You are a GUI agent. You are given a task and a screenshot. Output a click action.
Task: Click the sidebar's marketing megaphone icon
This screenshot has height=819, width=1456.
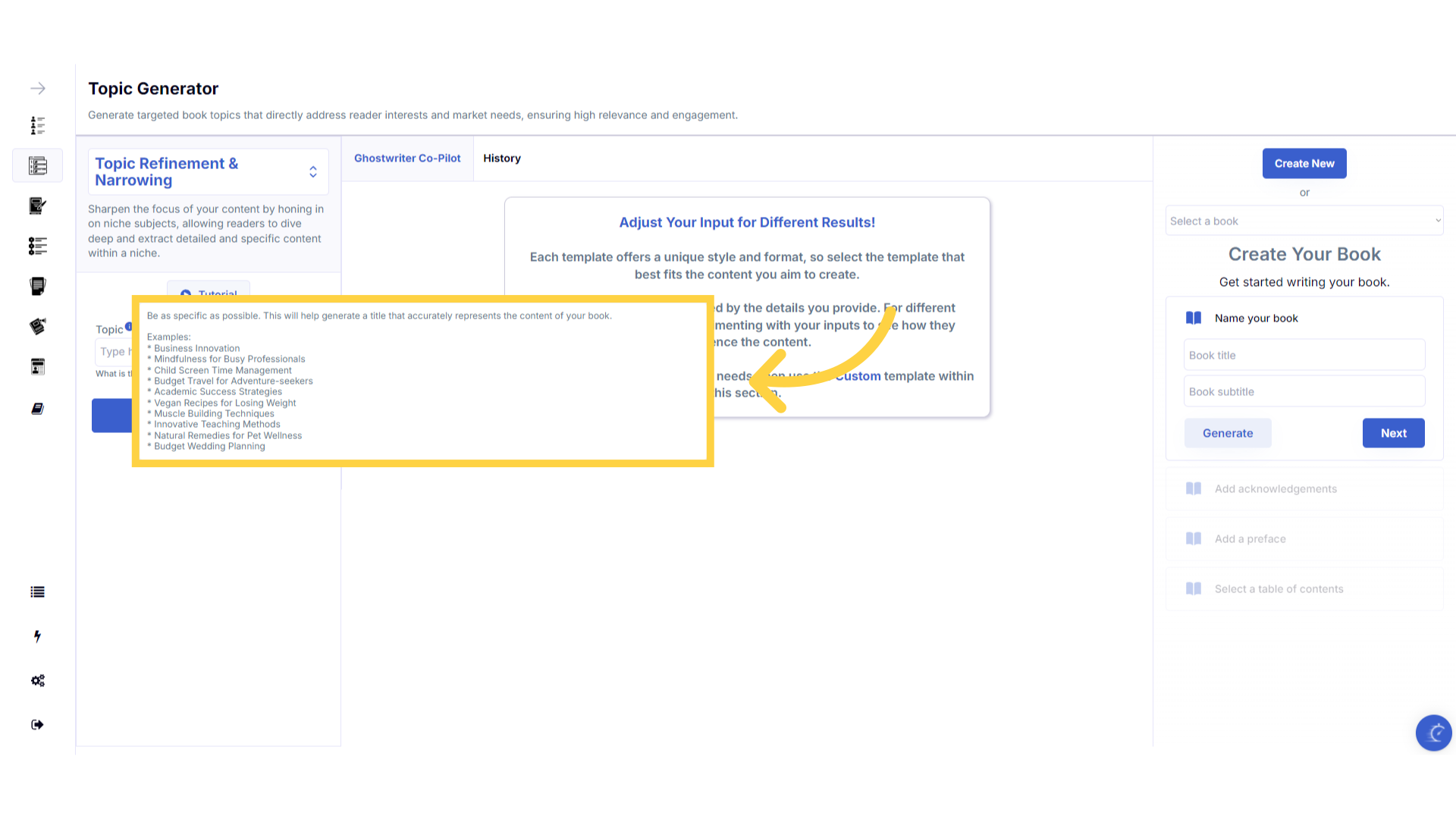37,326
